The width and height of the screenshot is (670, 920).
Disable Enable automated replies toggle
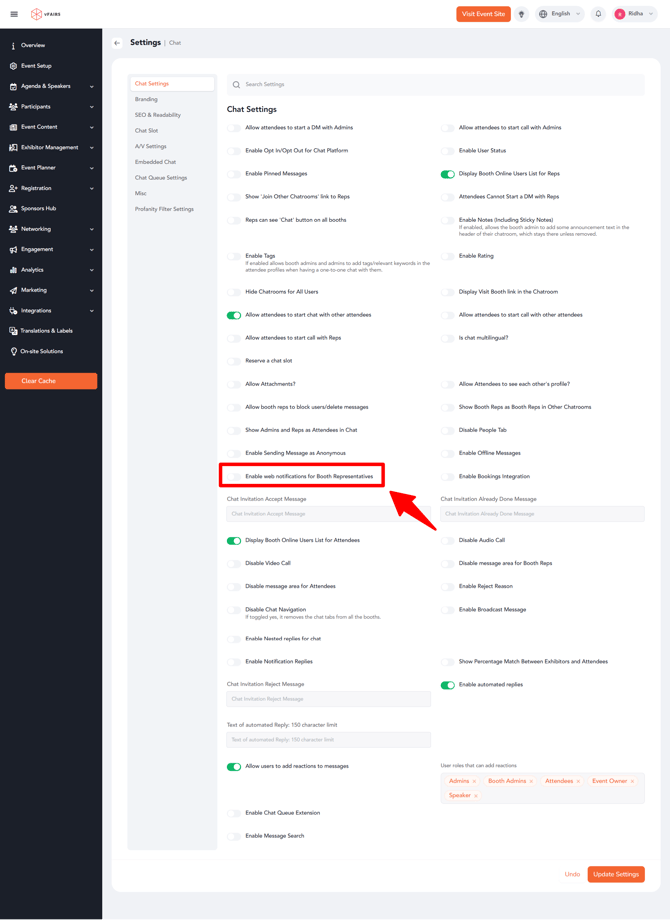tap(447, 685)
